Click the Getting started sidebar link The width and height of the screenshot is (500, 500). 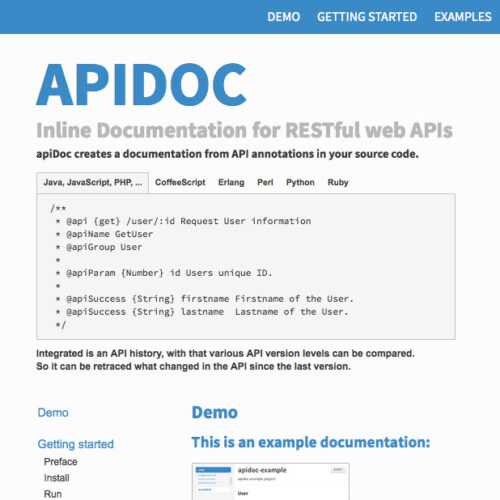pos(76,444)
